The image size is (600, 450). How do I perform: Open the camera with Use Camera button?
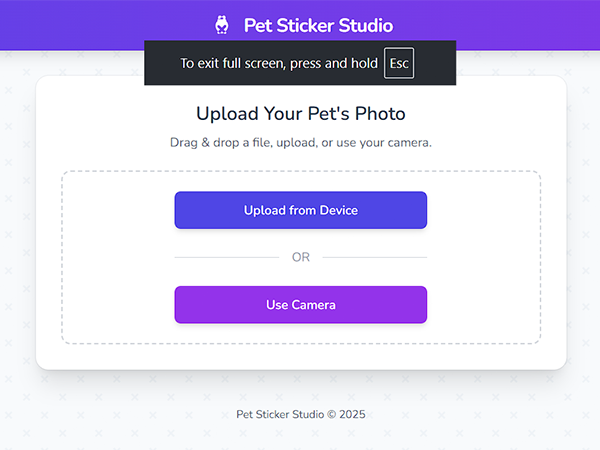(301, 305)
